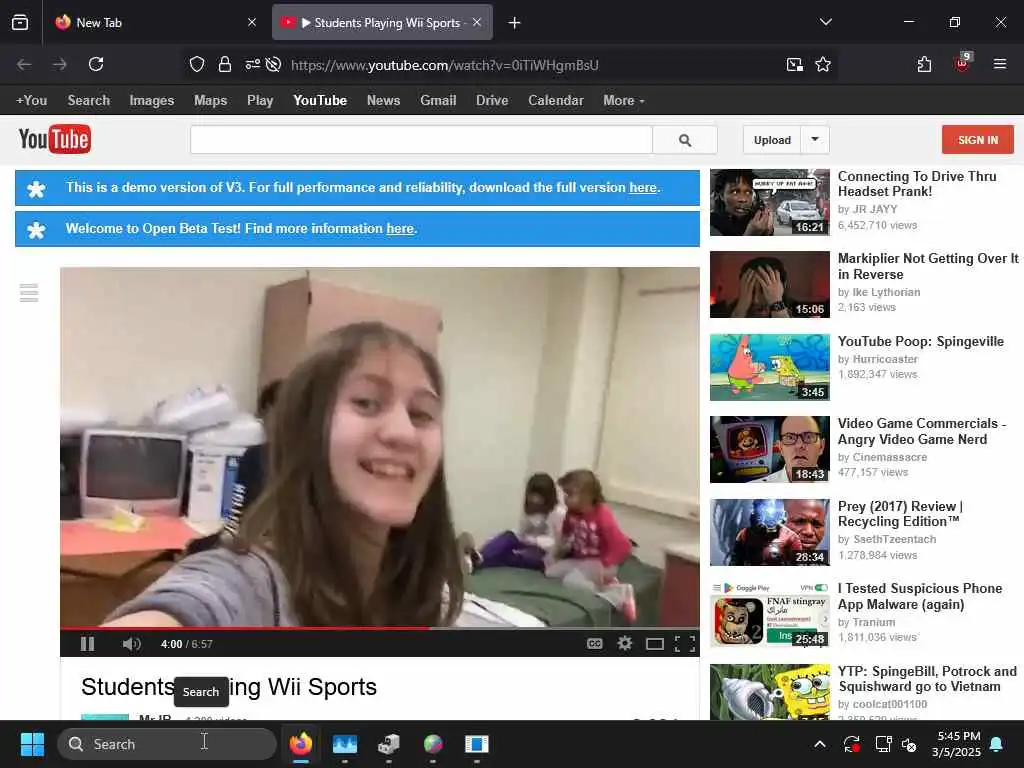Click the YouTube search magnifier button

(685, 140)
